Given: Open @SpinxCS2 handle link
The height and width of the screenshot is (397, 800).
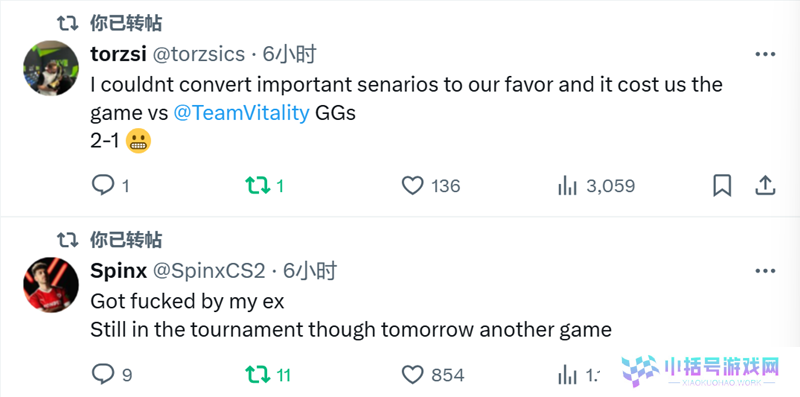Looking at the screenshot, I should [209, 271].
